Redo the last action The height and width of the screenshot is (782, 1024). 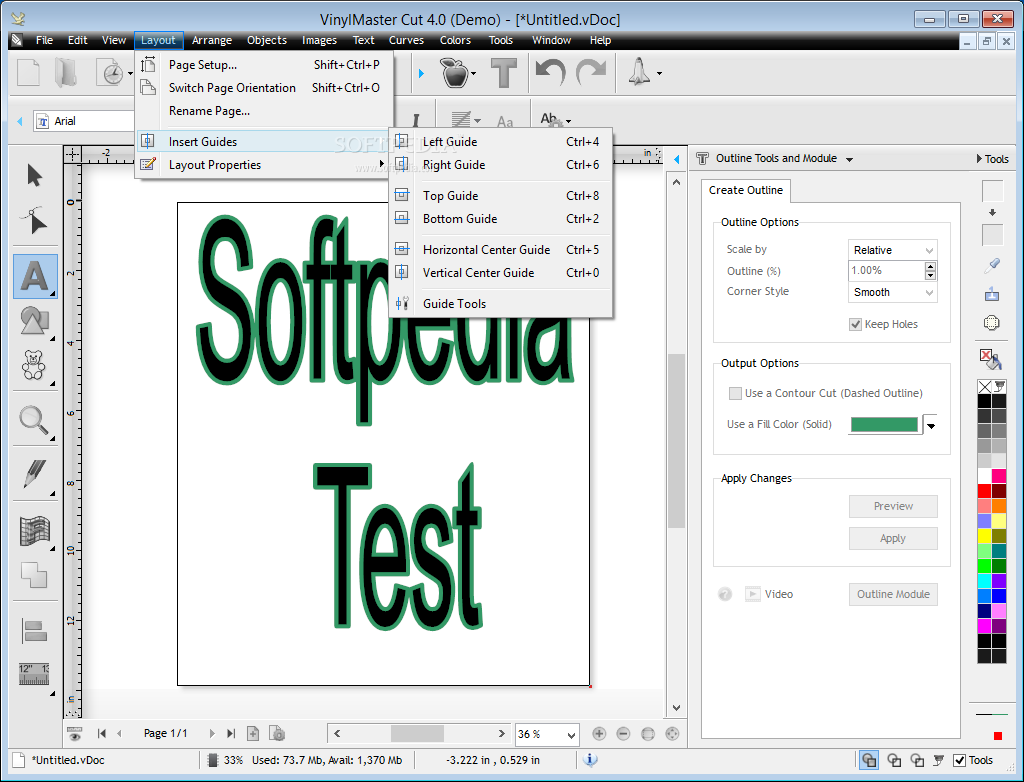[591, 73]
